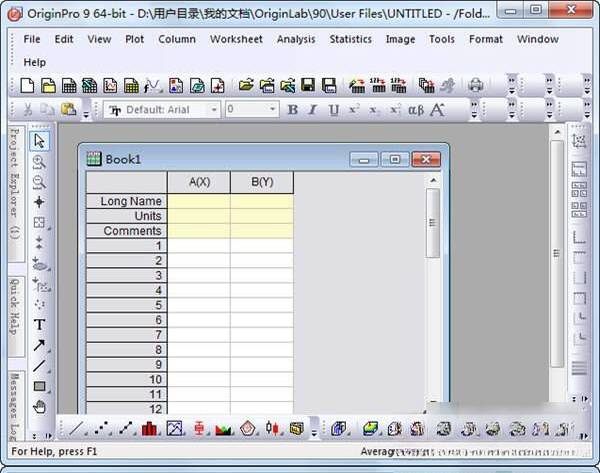This screenshot has height=473, width=600.
Task: Click the Book1 scroll up arrow
Action: (x=433, y=180)
